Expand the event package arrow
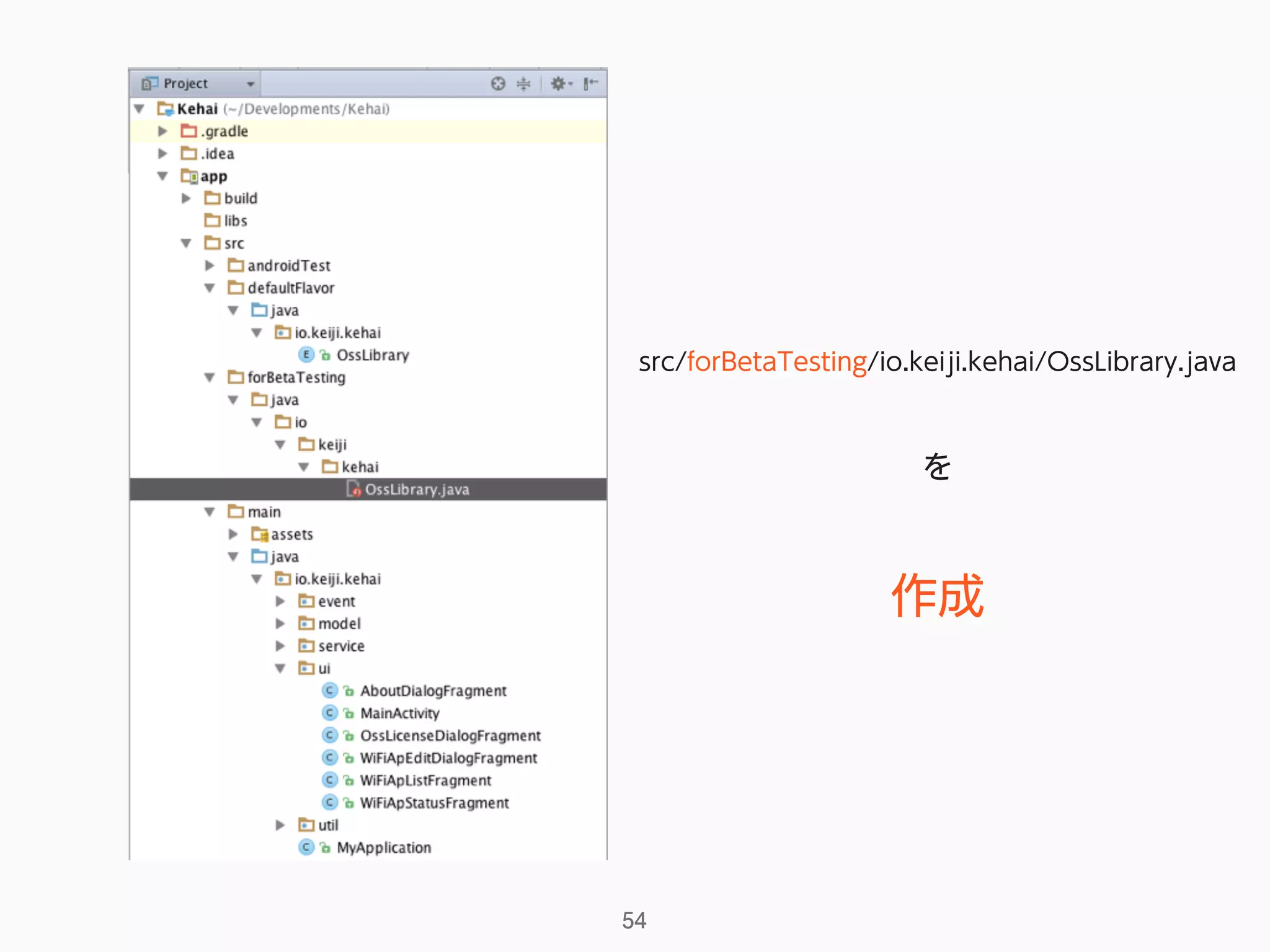The image size is (1270, 952). (281, 601)
